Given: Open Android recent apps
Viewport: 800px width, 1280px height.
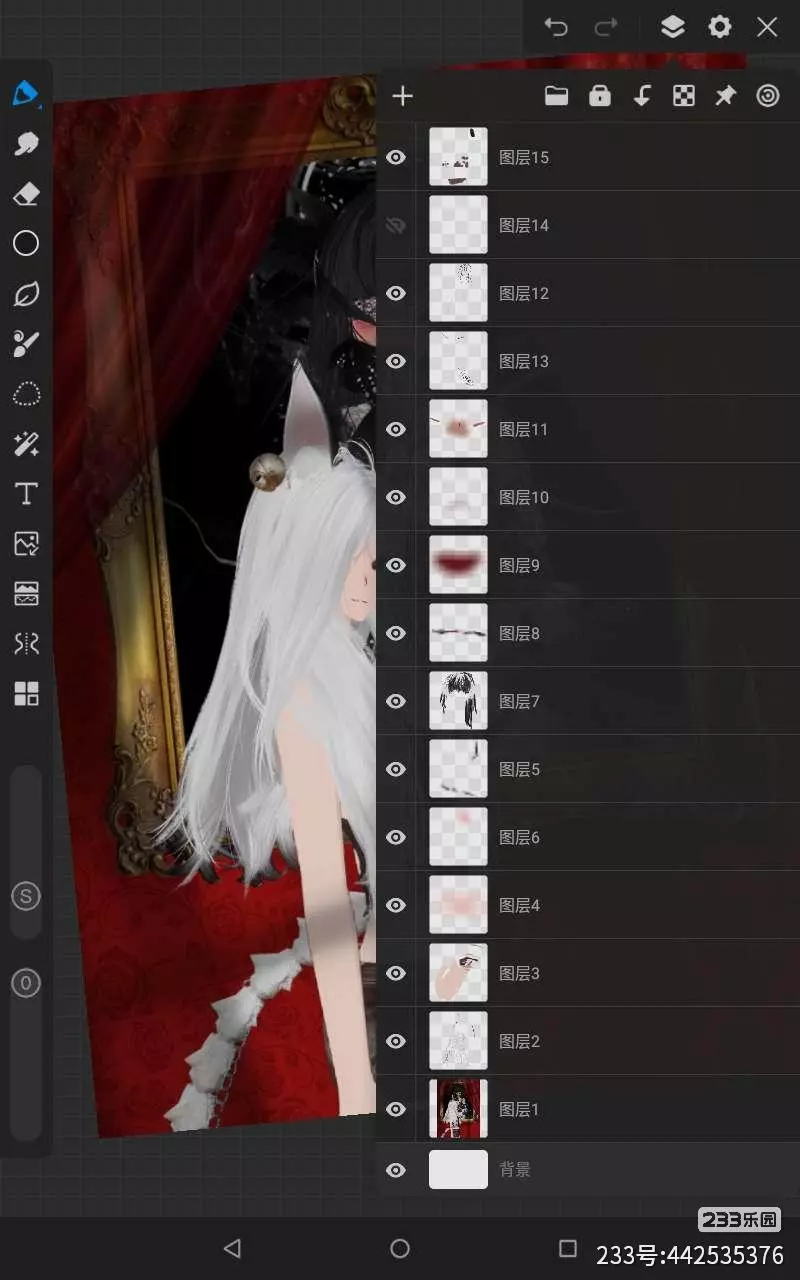Looking at the screenshot, I should (x=568, y=1248).
